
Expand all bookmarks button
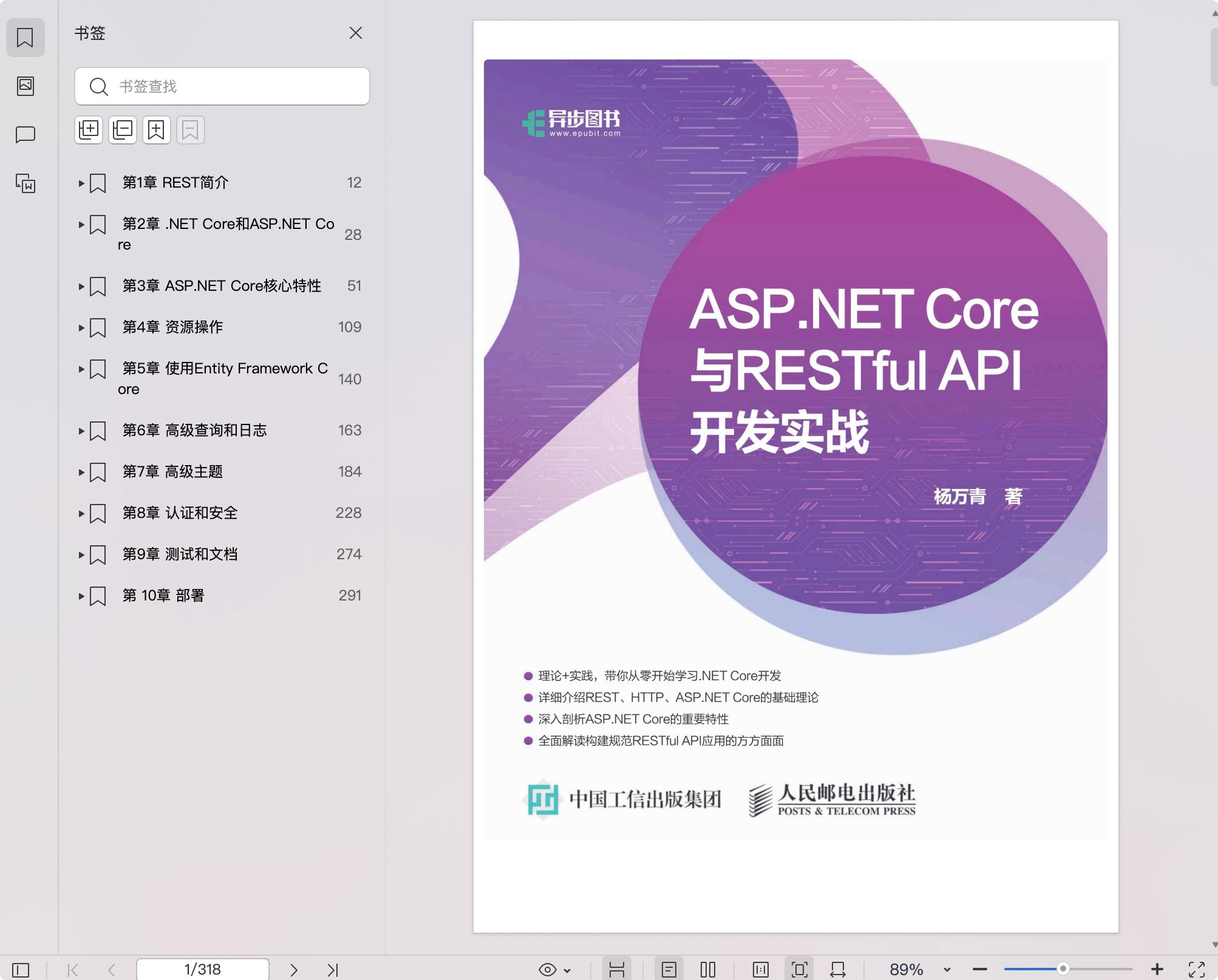coord(89,130)
